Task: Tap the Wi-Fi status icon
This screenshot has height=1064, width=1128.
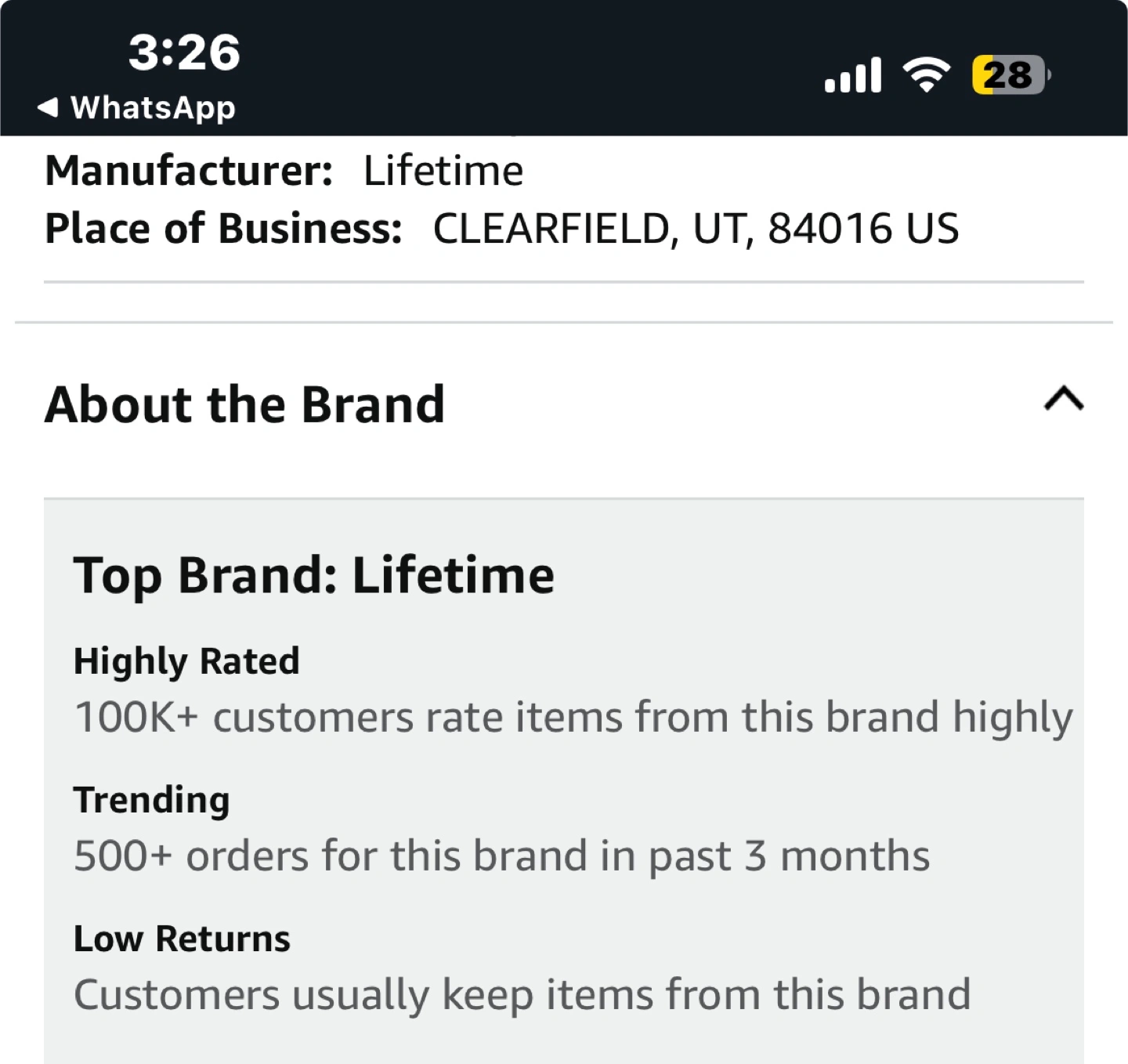Action: 927,76
